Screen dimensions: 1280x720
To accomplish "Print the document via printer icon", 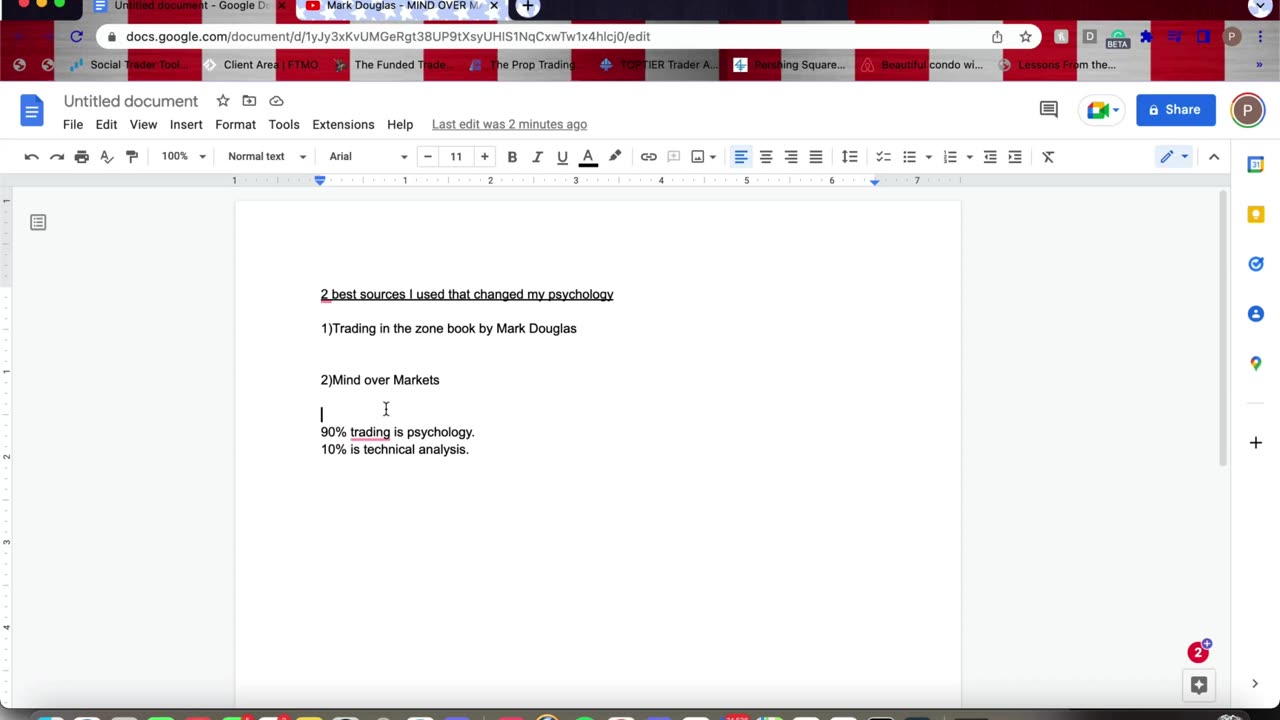I will [82, 157].
